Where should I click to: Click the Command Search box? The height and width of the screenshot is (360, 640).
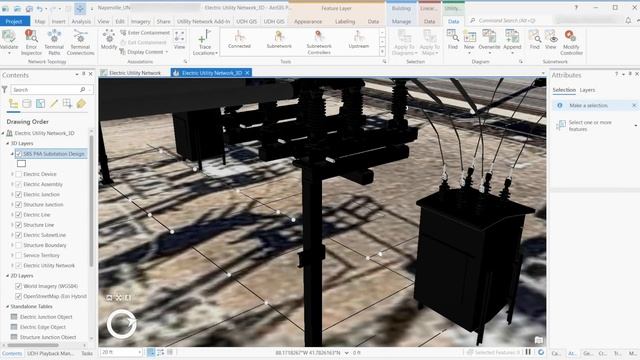pos(507,20)
